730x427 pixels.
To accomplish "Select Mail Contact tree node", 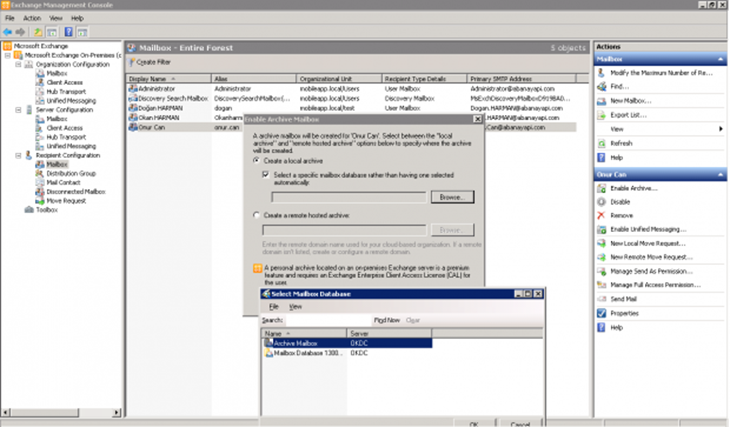I will point(63,183).
